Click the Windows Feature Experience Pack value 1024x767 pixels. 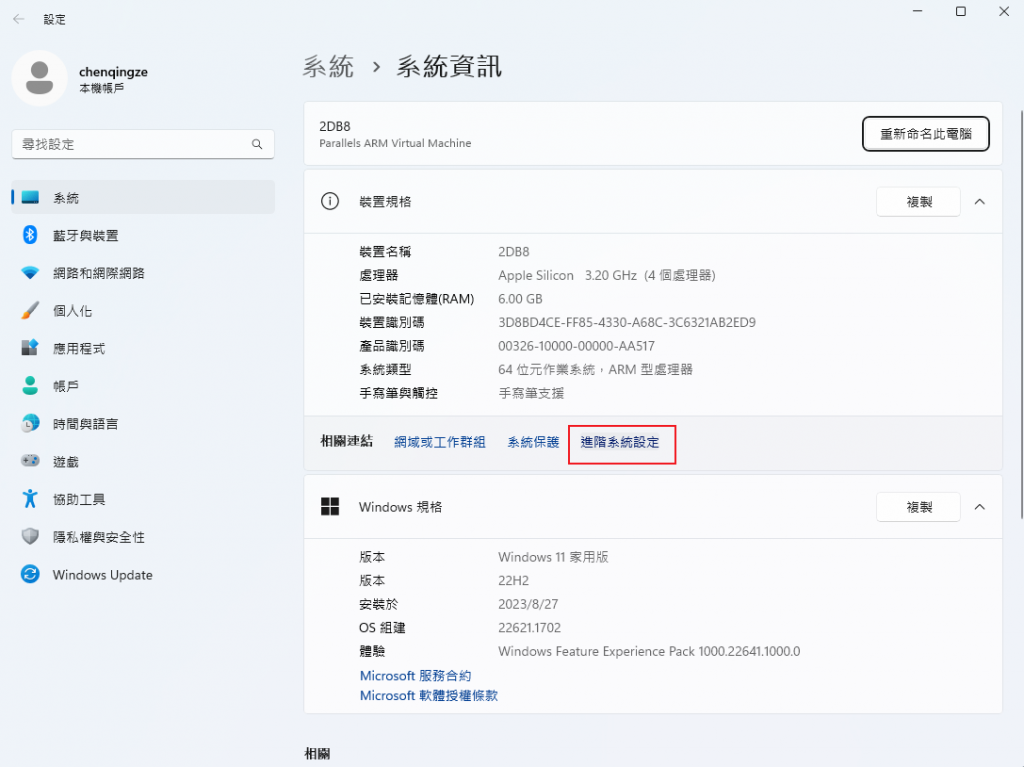649,651
